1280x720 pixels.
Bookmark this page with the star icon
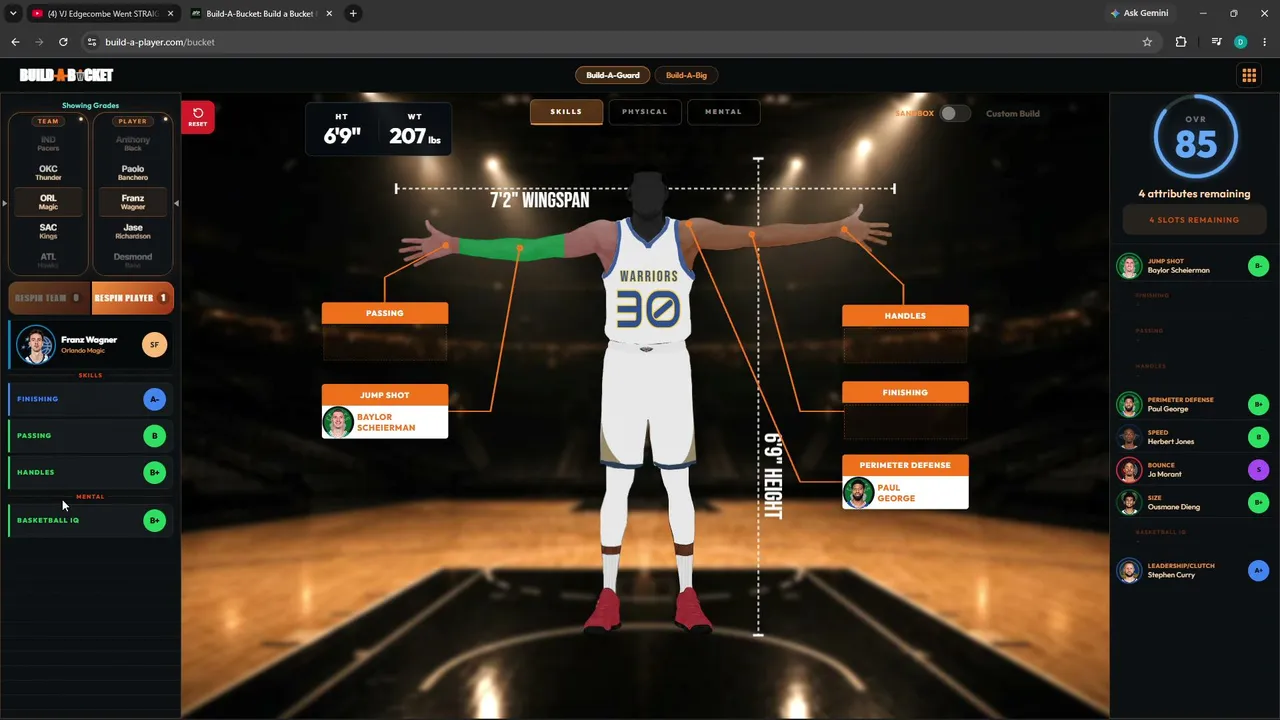coord(1147,42)
